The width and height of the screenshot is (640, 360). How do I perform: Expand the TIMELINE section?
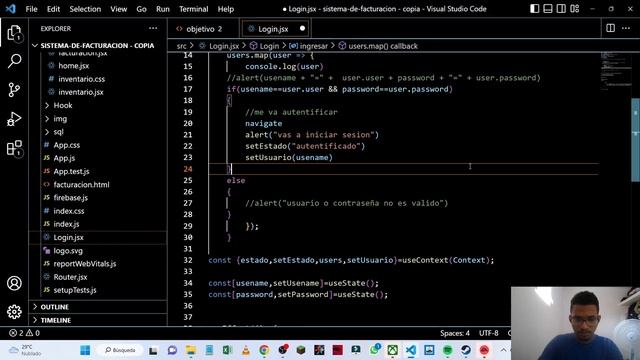click(x=98, y=320)
